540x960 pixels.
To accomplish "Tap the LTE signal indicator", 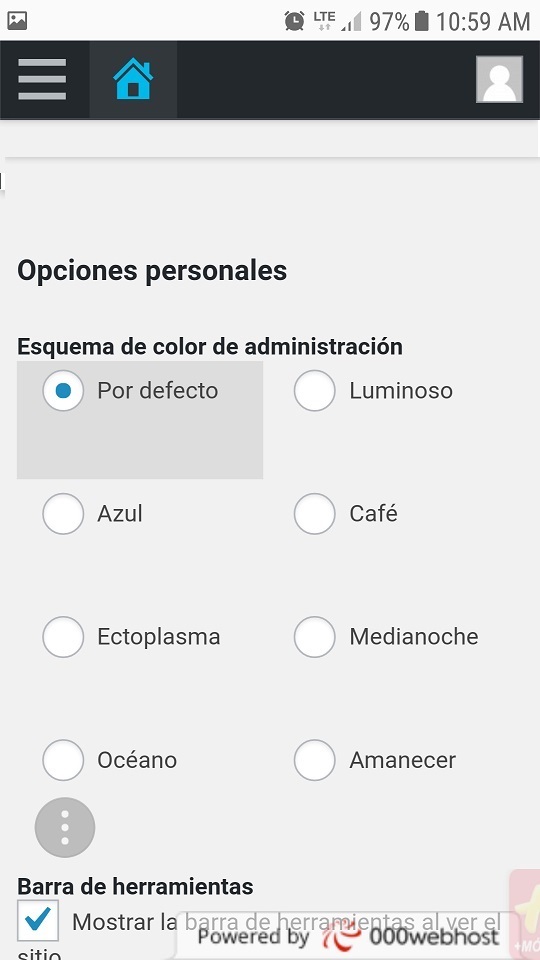I will [x=324, y=21].
